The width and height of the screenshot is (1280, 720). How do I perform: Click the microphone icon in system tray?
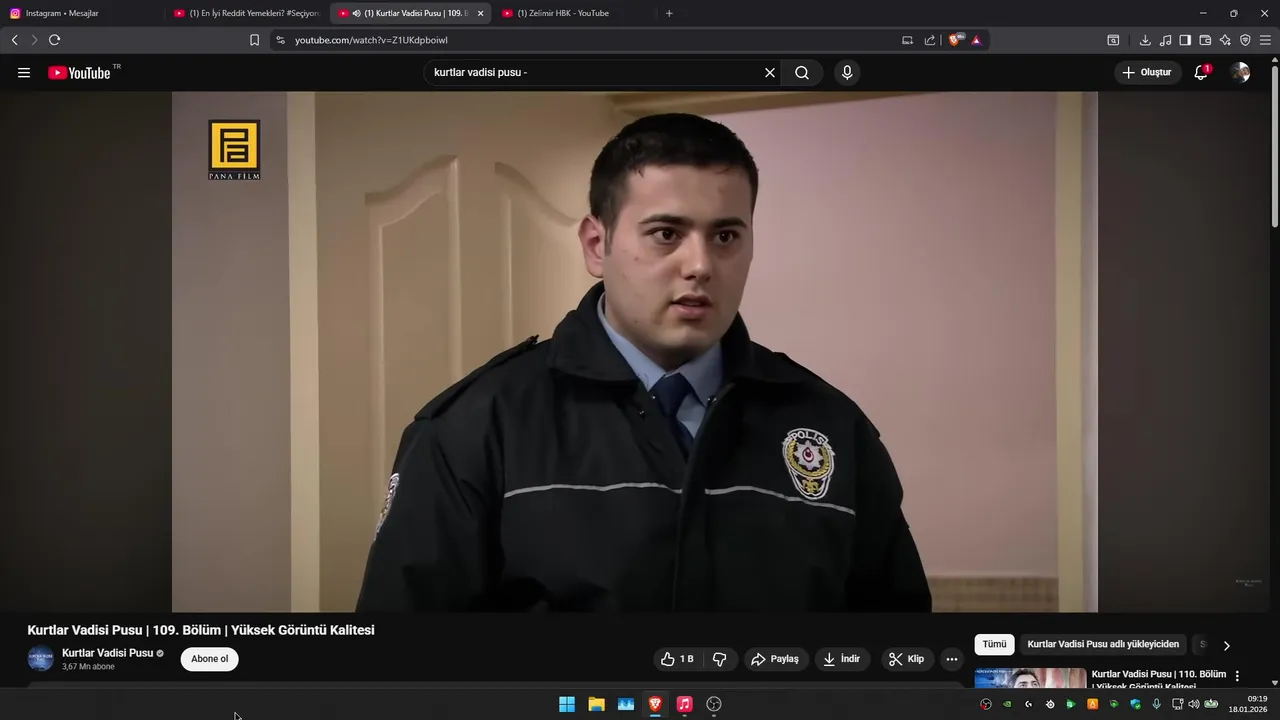coord(1156,704)
